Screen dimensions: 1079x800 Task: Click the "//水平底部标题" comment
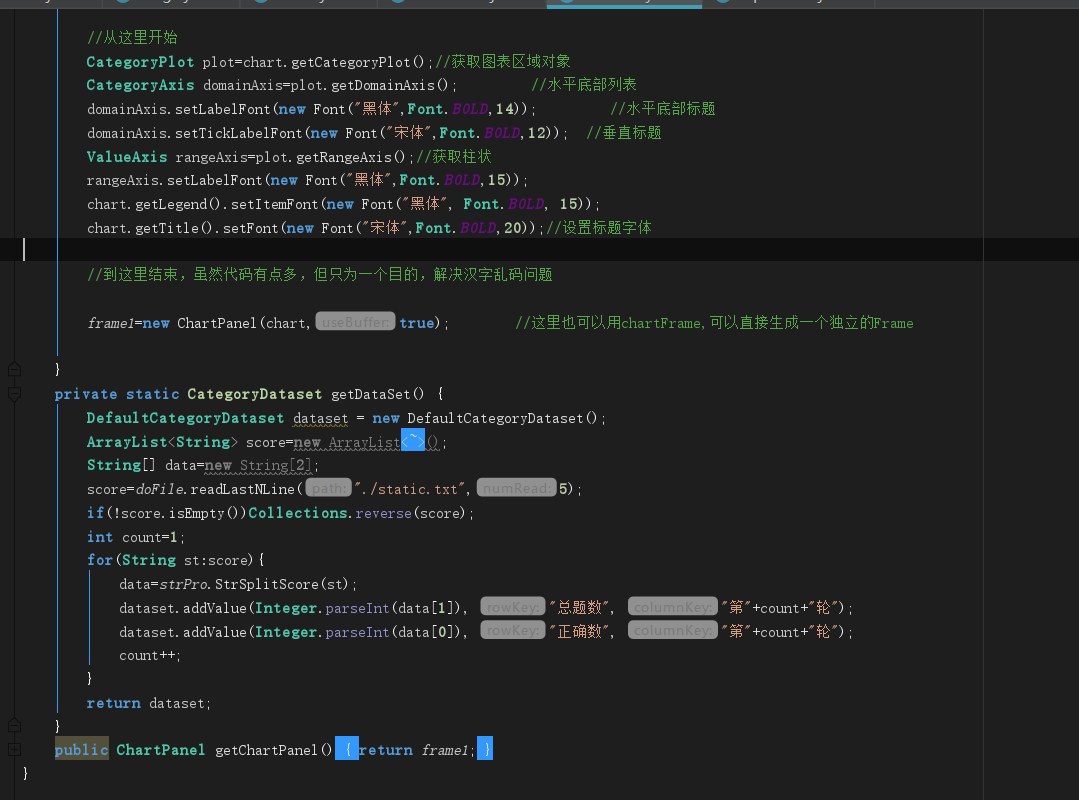[x=663, y=109]
